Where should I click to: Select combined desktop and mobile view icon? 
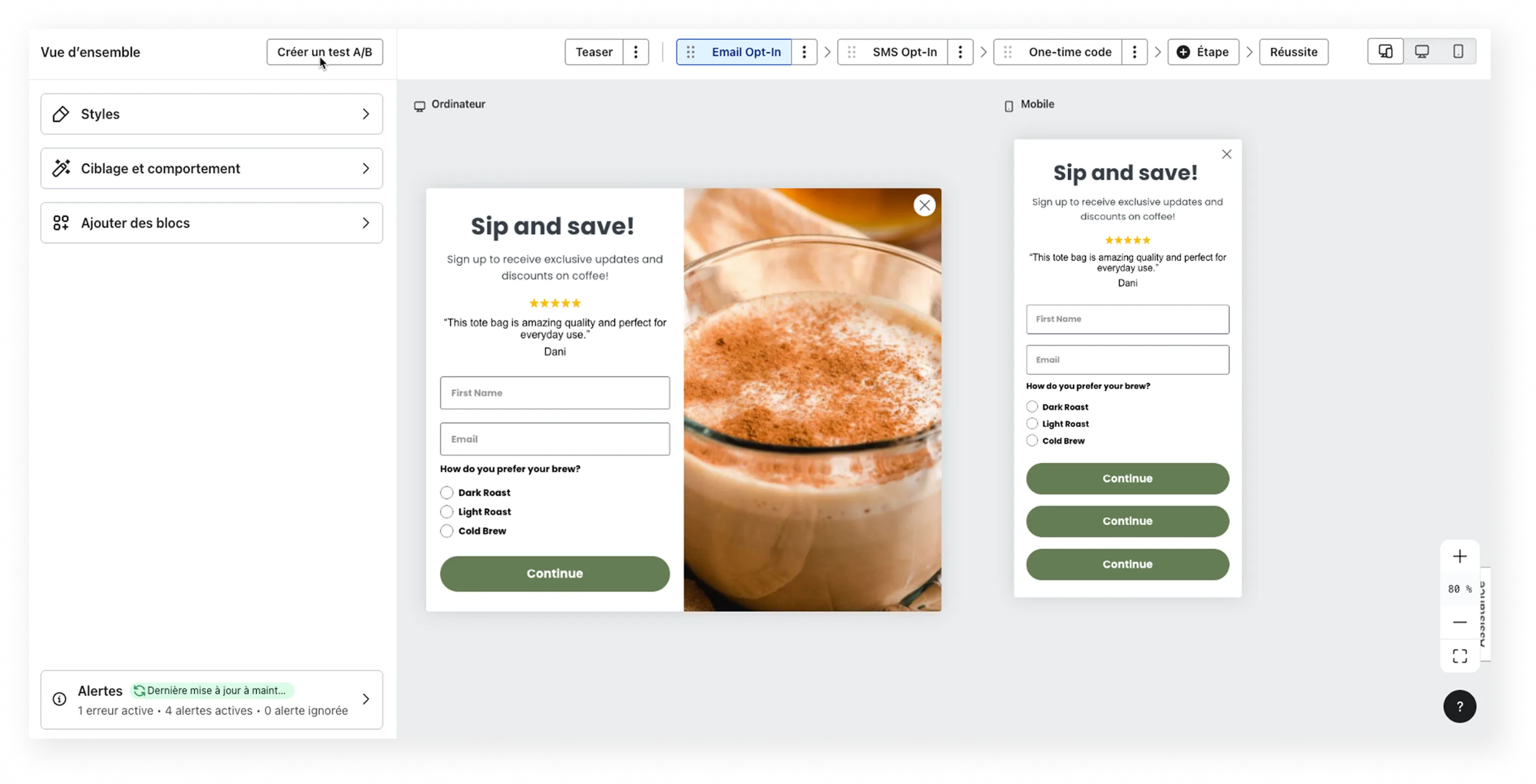[1385, 52]
